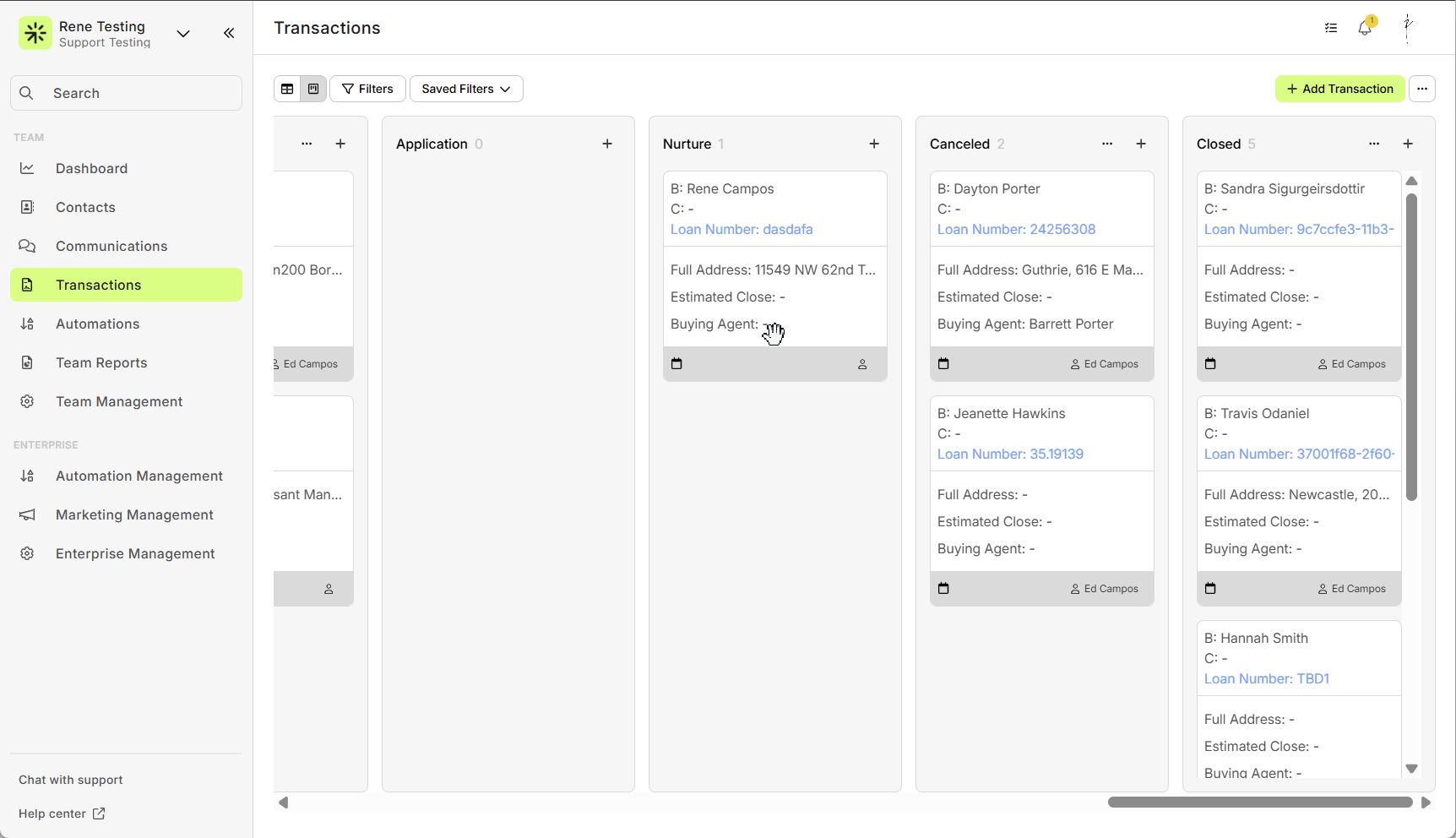
Task: Click the plus icon in Application column
Action: 607,144
